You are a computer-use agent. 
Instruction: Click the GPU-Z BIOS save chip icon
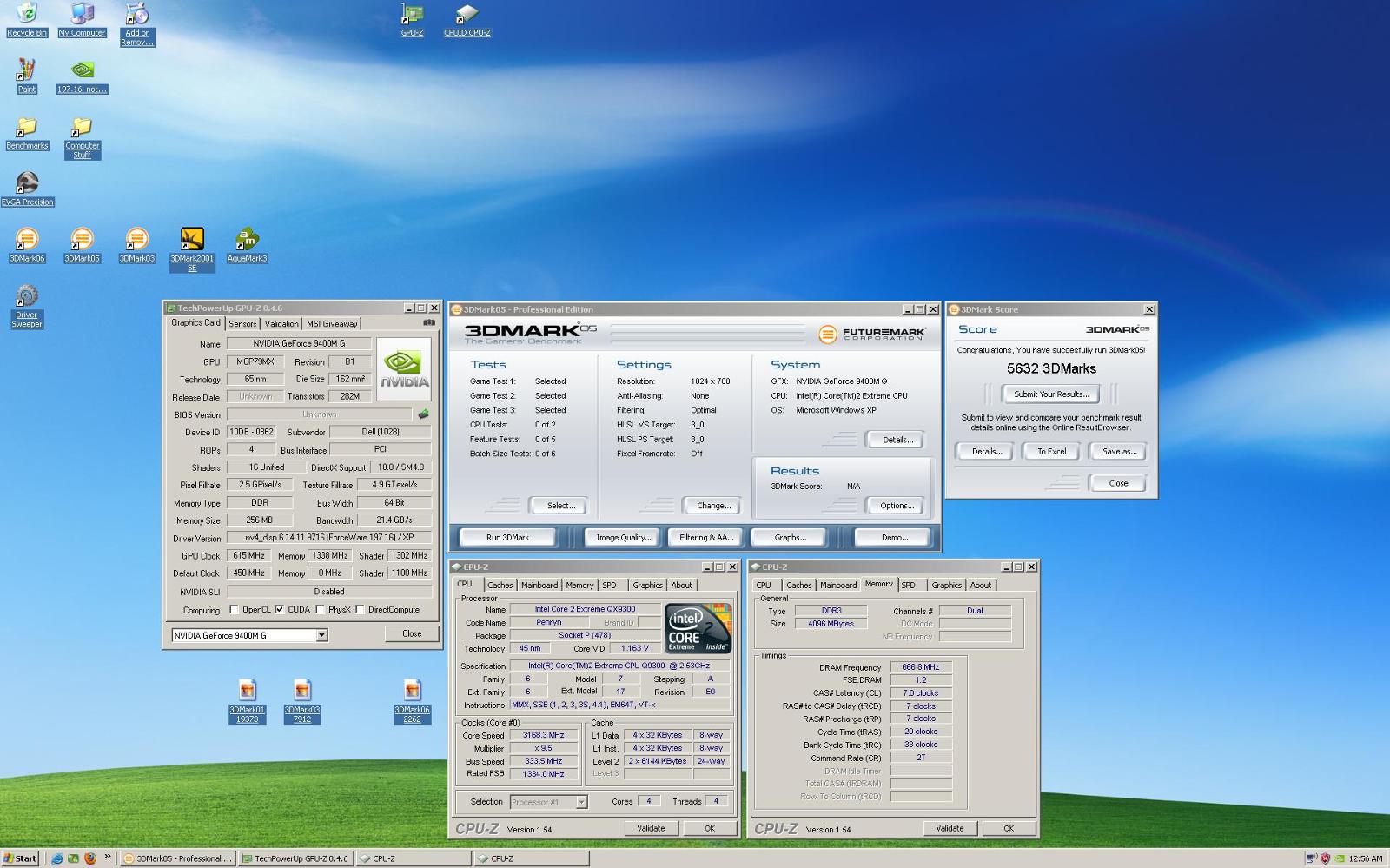423,414
